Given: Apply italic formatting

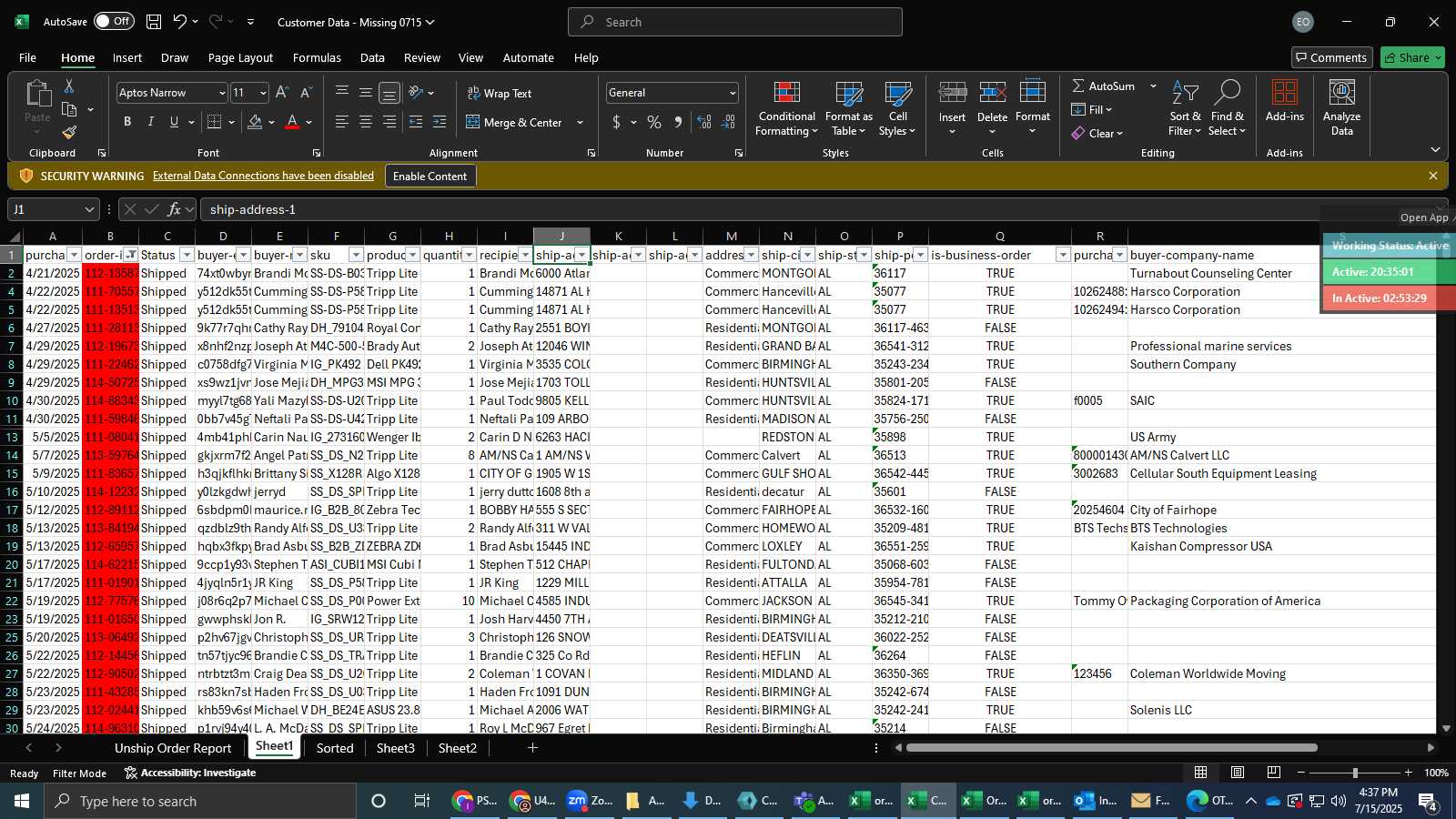Looking at the screenshot, I should tap(150, 122).
